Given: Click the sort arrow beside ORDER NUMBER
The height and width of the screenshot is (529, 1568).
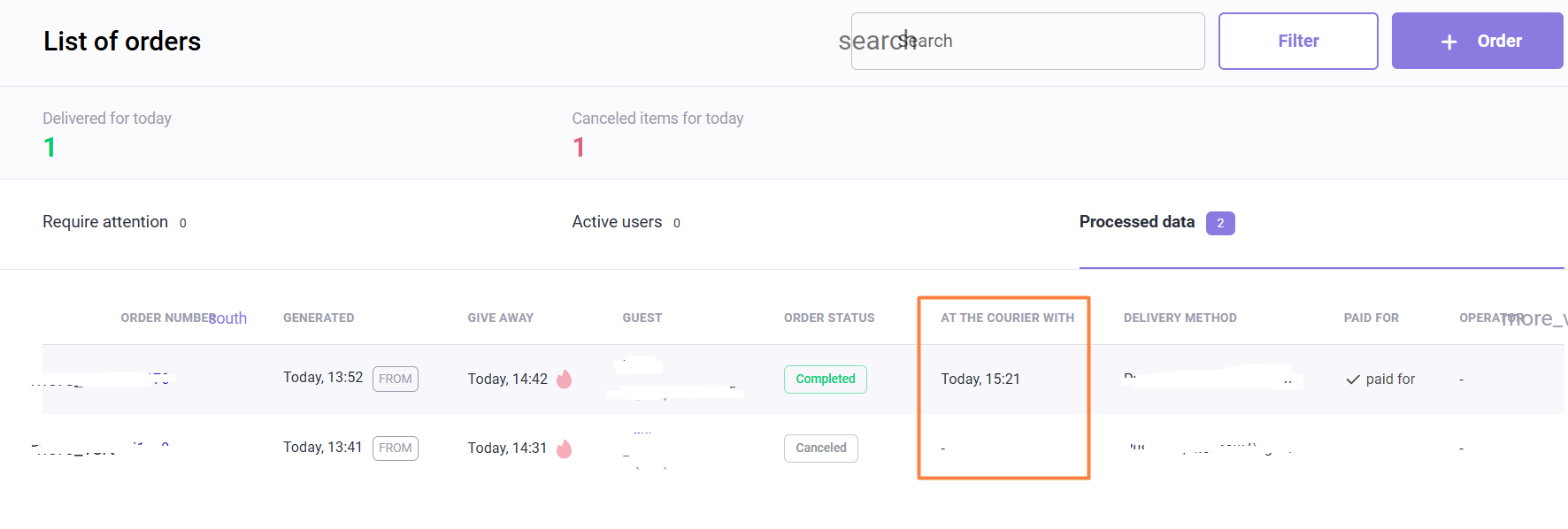Looking at the screenshot, I should coord(229,318).
